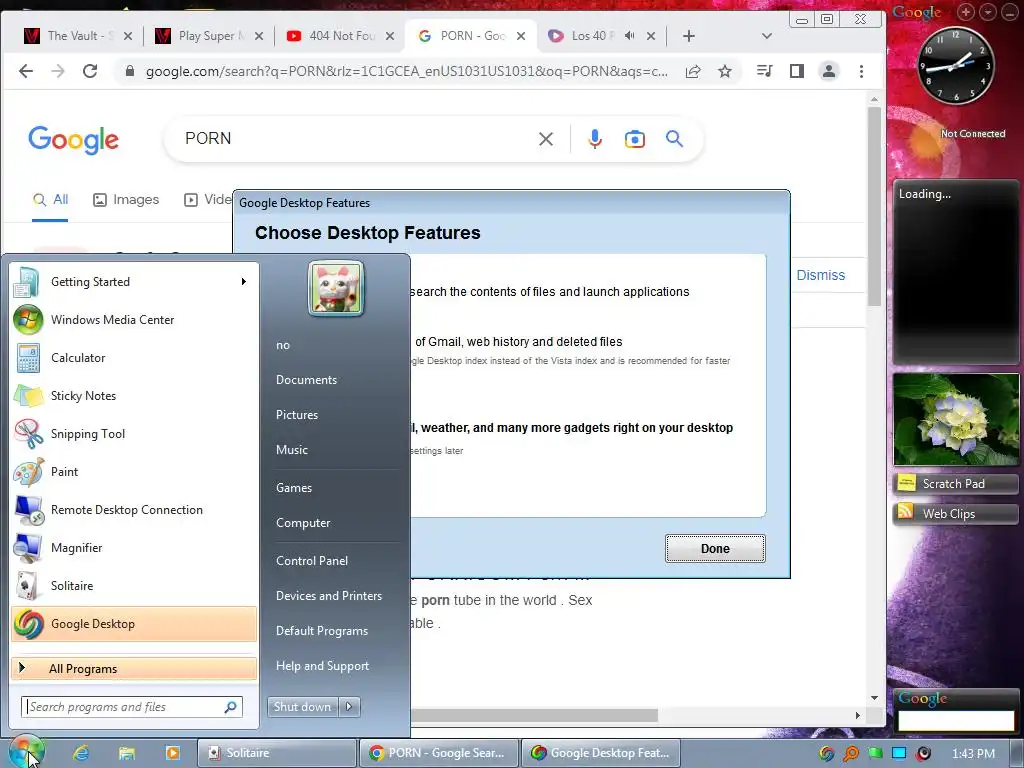Reload the Google search page

90,71
